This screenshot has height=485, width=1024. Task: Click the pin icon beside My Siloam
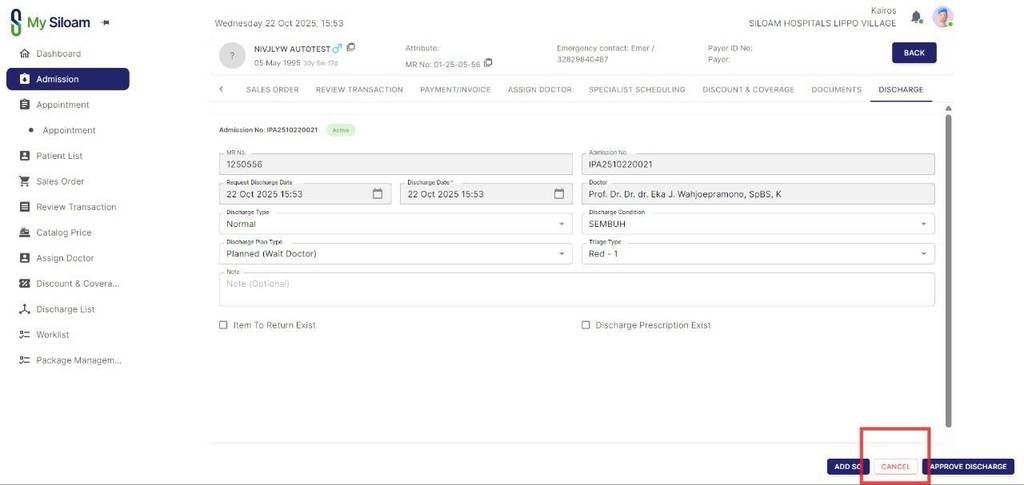(106, 22)
